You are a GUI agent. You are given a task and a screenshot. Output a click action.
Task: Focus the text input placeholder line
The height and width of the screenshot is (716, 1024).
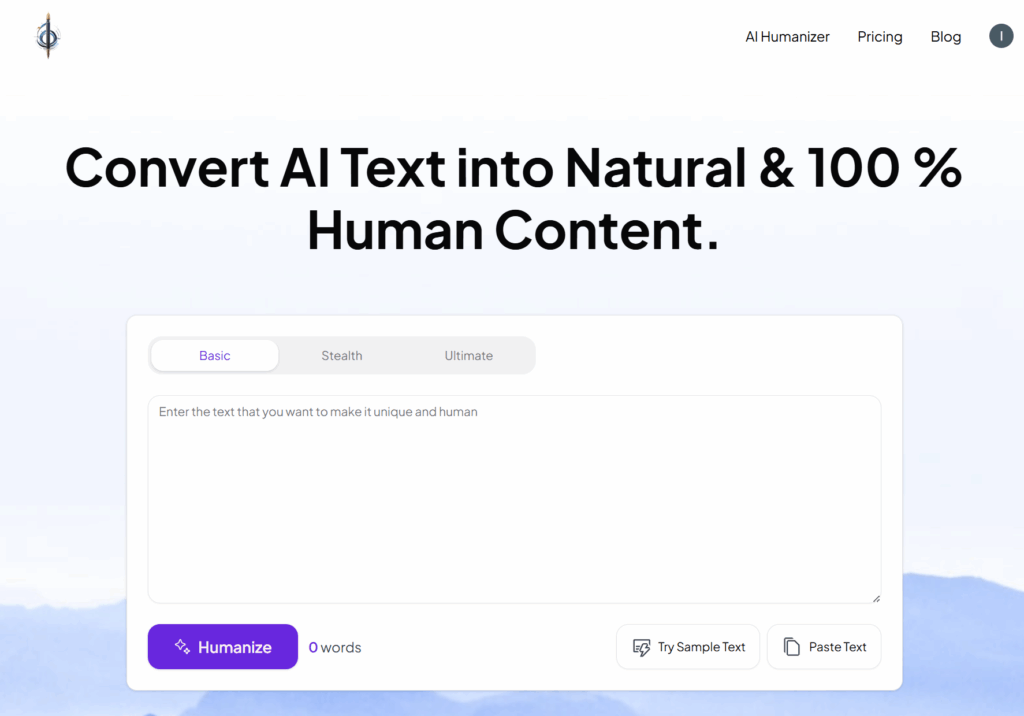[318, 412]
